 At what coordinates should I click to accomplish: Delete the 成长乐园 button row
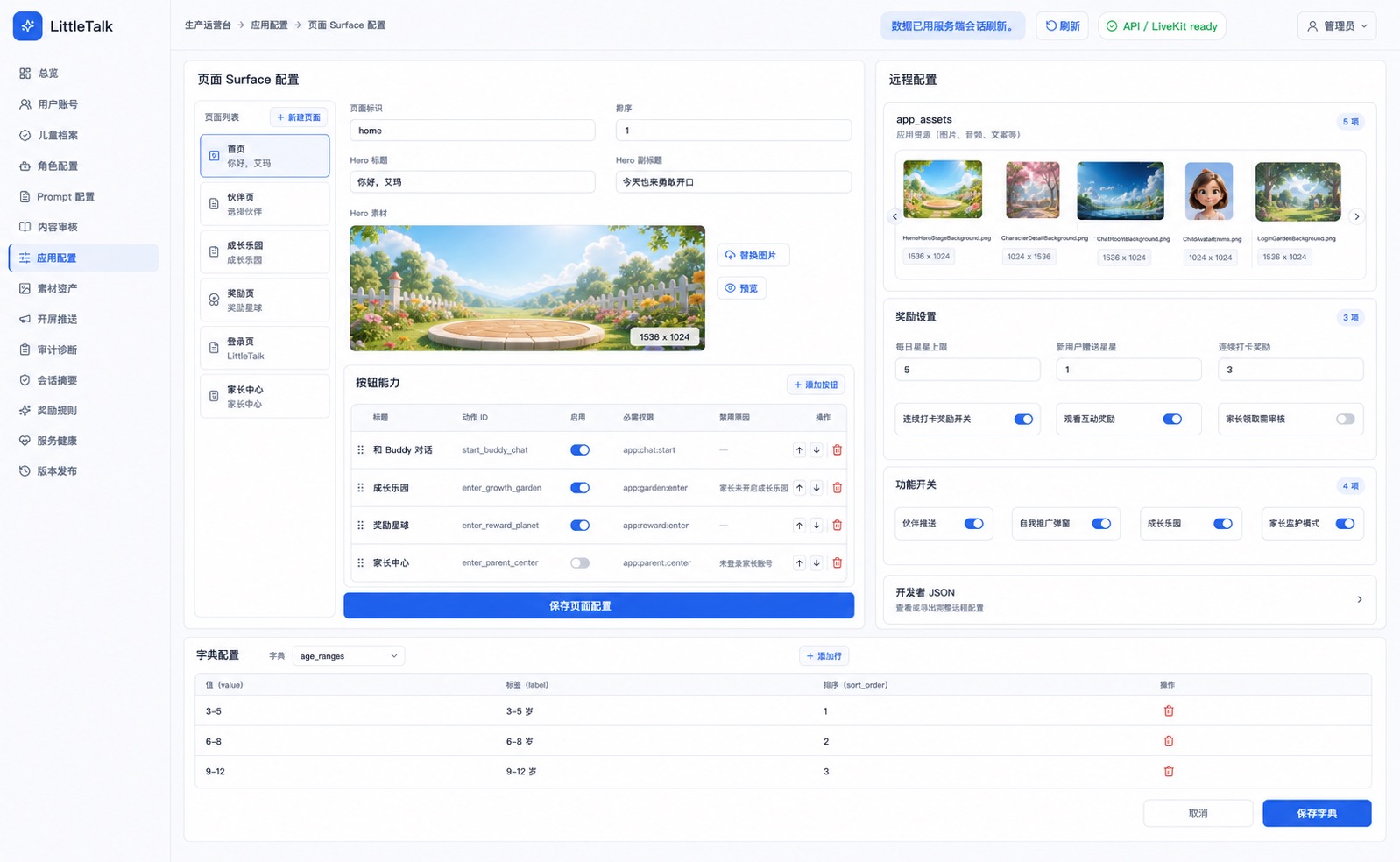(x=837, y=488)
